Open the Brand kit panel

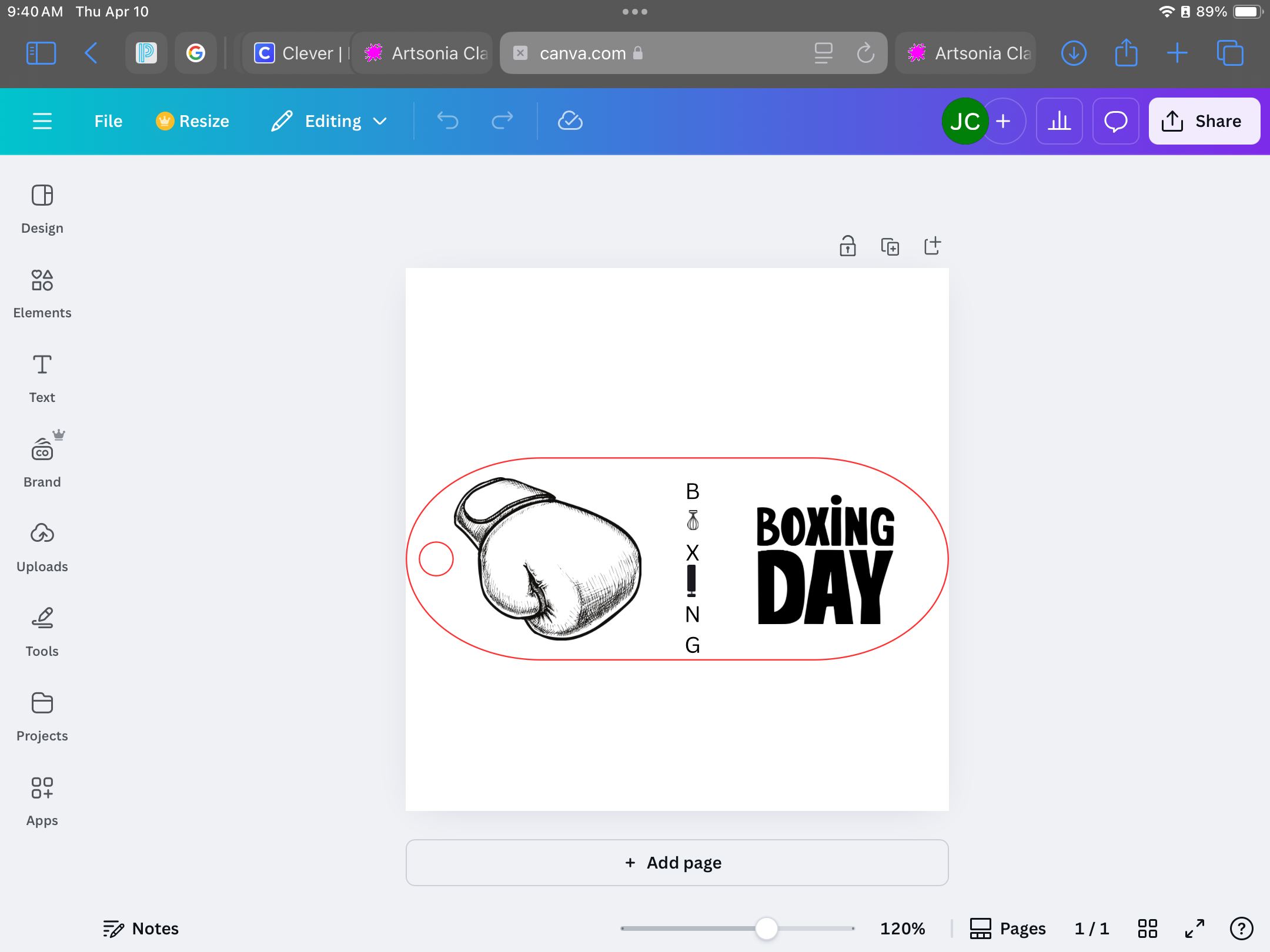tap(42, 462)
